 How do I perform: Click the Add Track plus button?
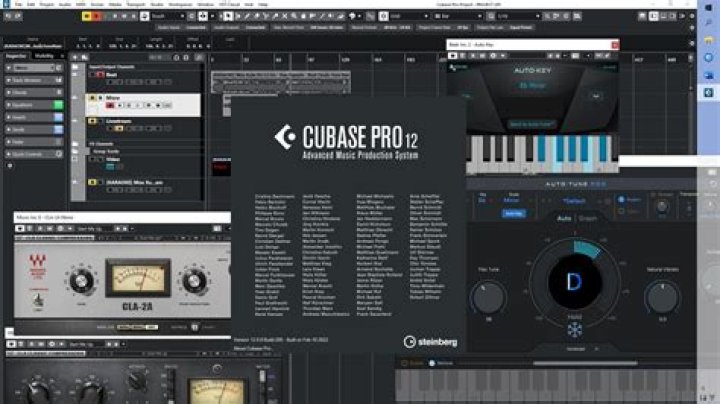(x=75, y=57)
